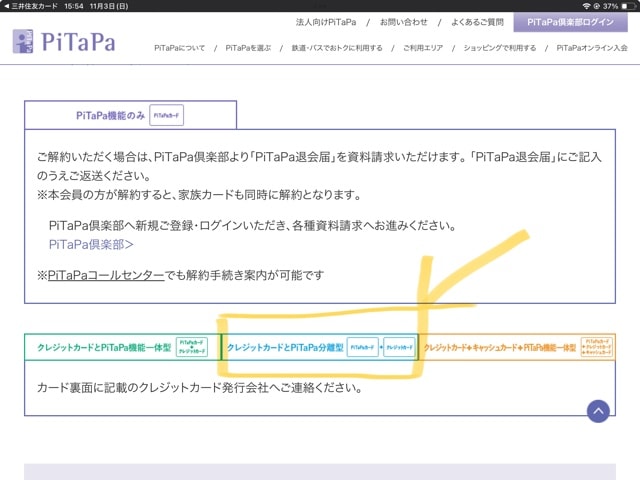Tap the scroll-to-top arrow button
The height and width of the screenshot is (480, 640).
click(598, 411)
